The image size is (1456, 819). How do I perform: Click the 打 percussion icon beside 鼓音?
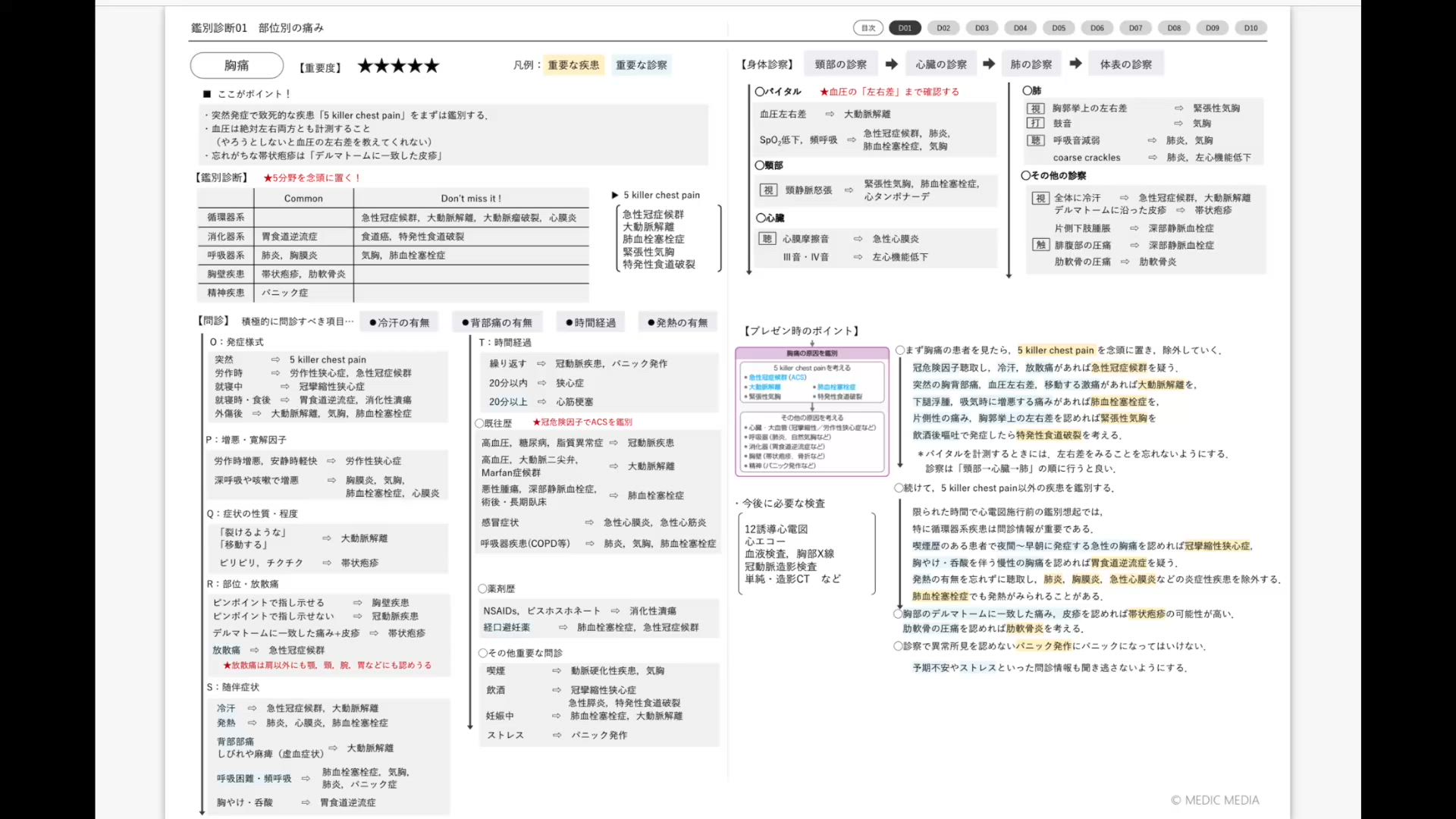(x=1036, y=123)
